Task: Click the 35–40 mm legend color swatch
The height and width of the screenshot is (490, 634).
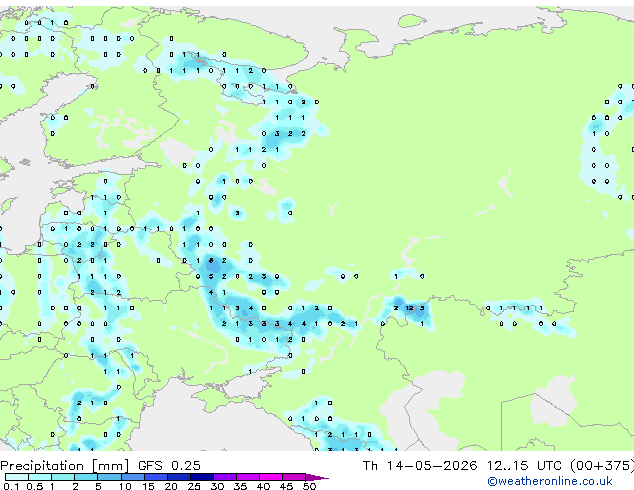Action: coord(247,477)
